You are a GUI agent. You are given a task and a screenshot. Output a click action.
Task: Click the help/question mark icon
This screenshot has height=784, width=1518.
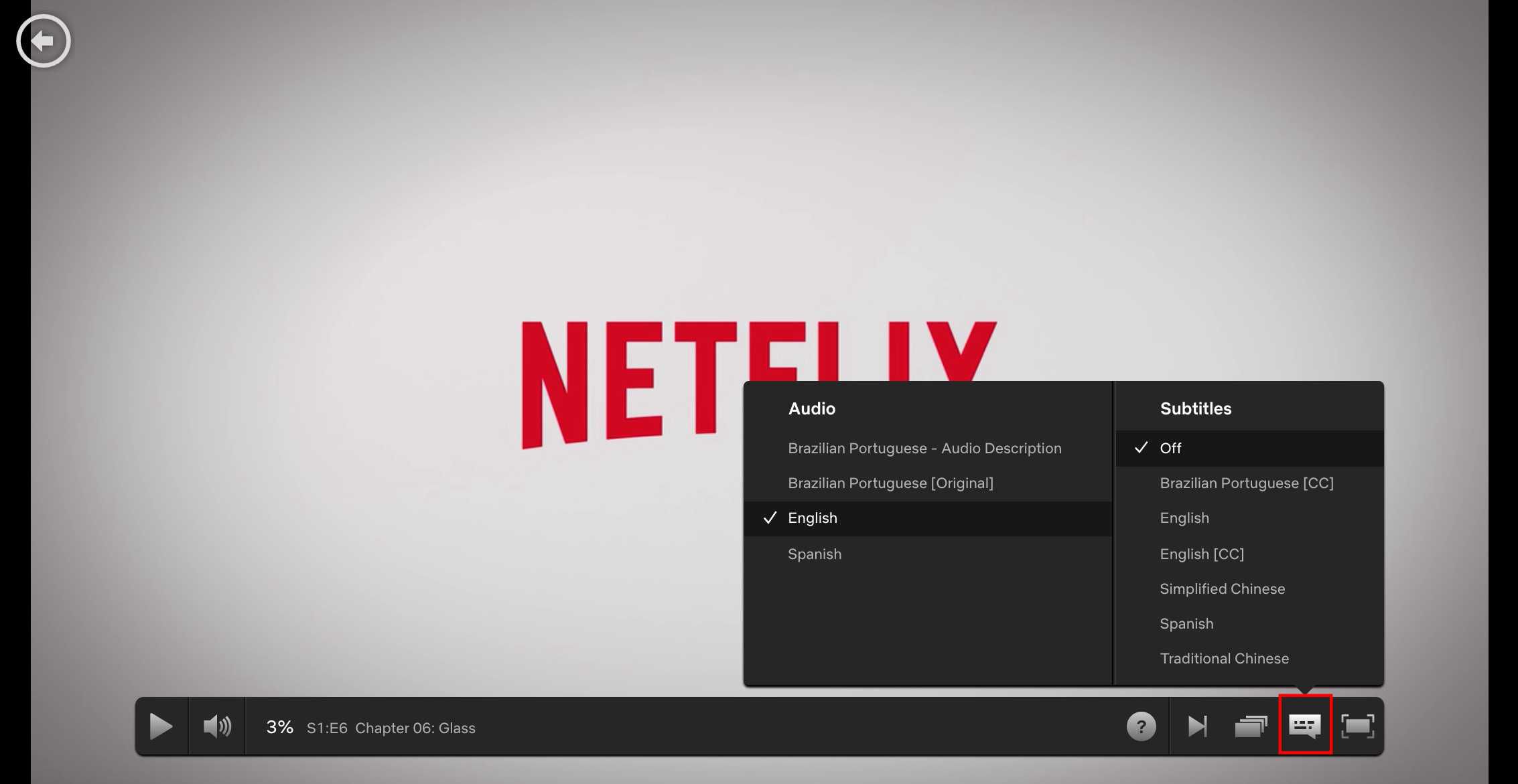tap(1140, 727)
